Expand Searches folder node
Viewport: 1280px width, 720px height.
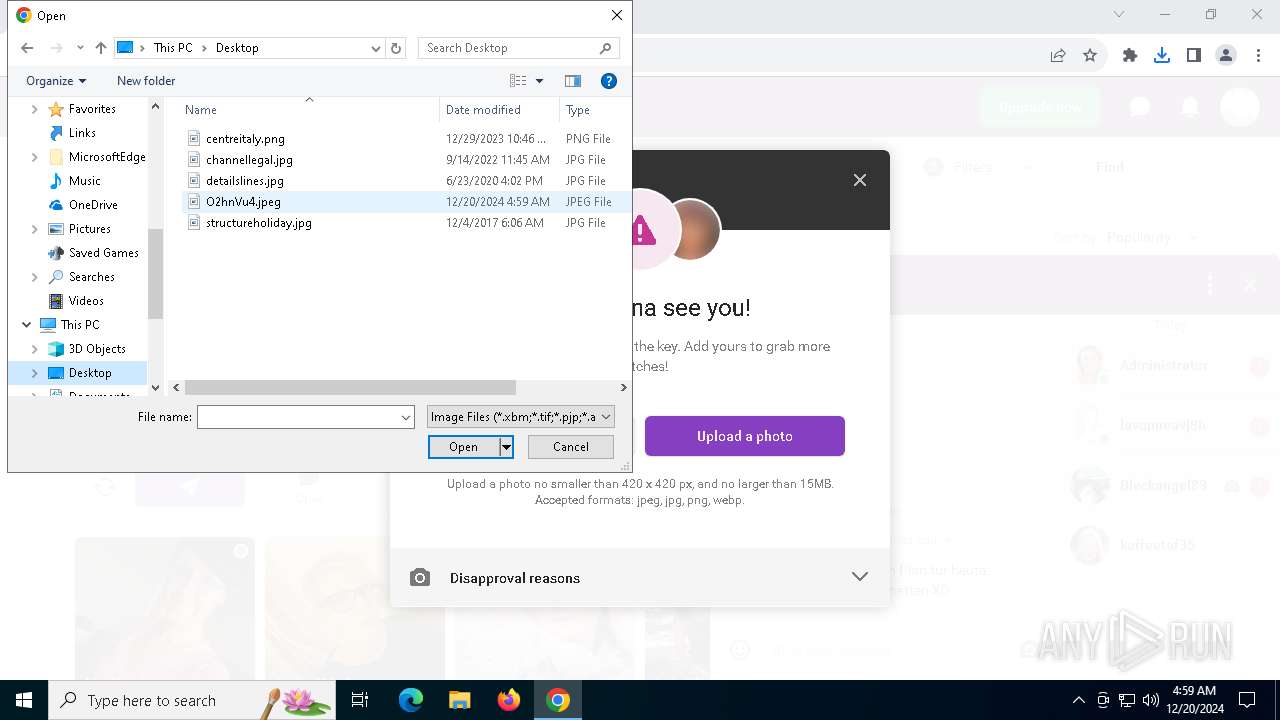pos(35,277)
